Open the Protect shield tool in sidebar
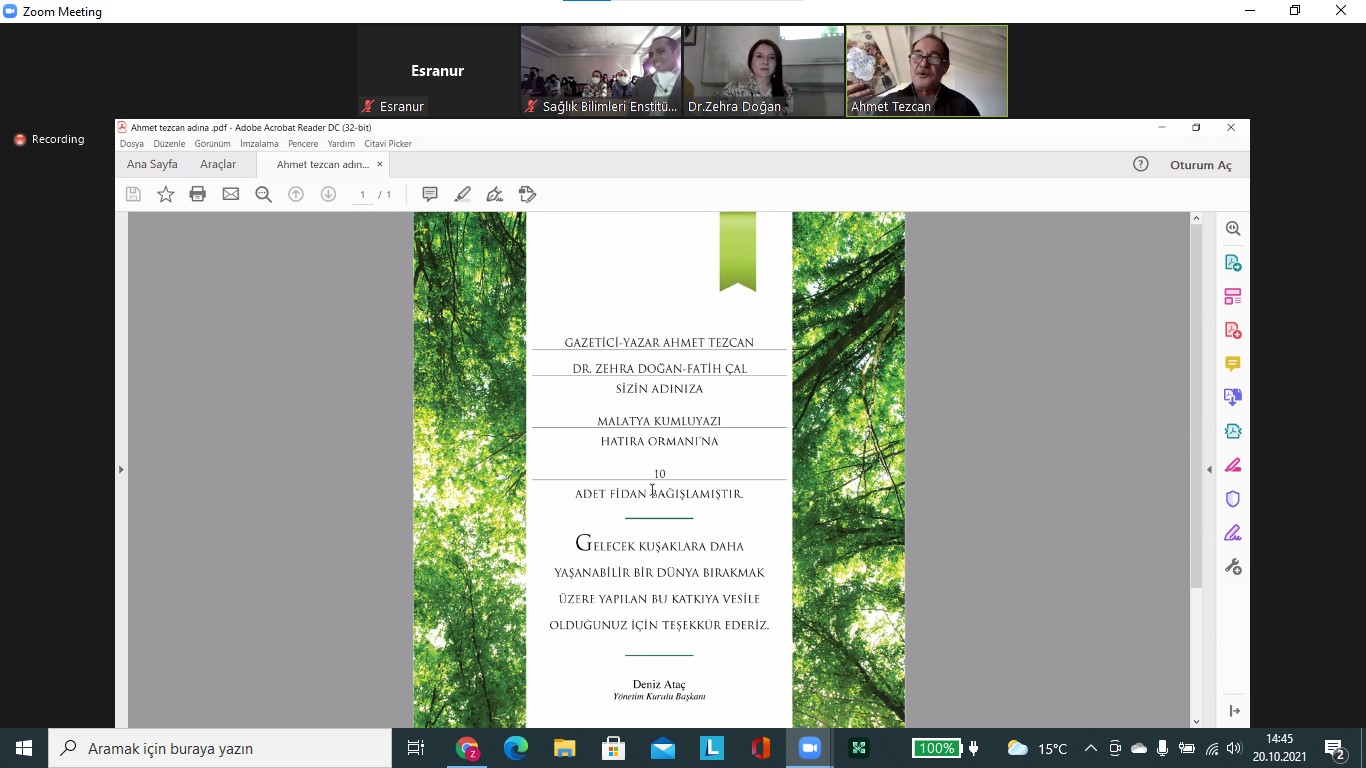 point(1233,499)
